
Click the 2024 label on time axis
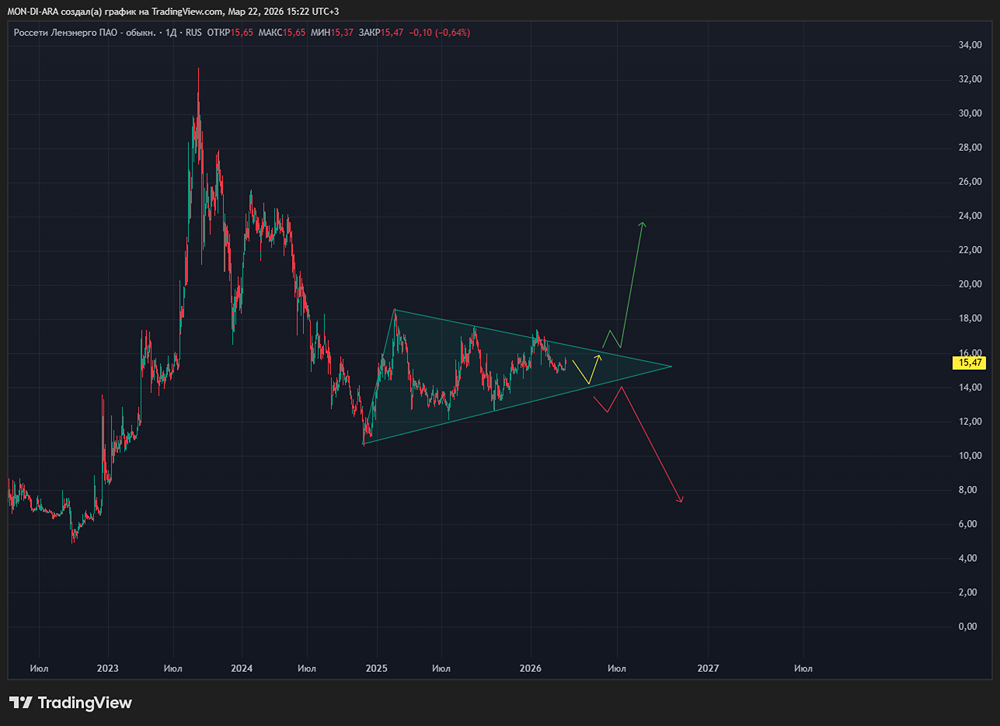(242, 669)
